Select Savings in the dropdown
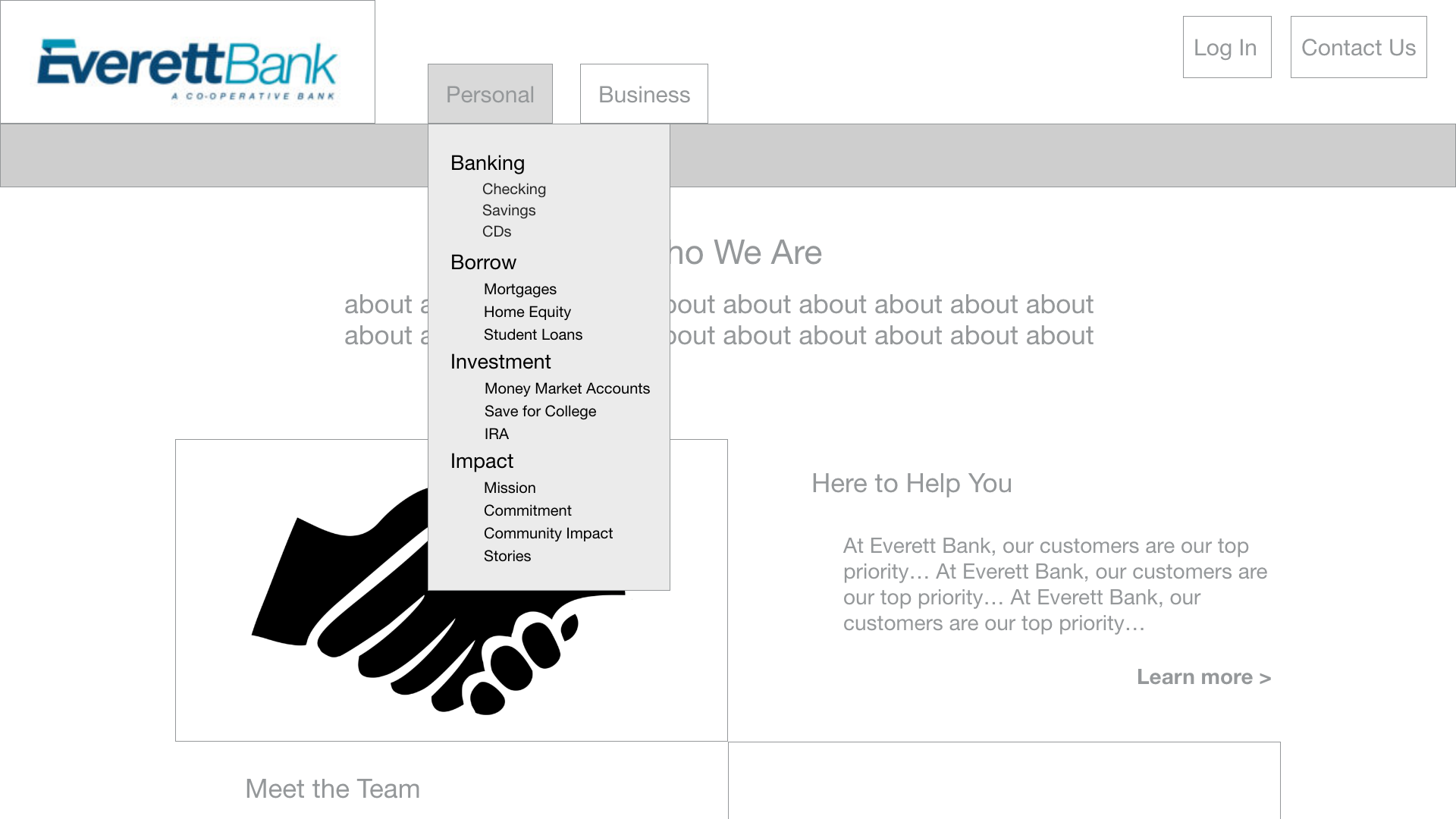The width and height of the screenshot is (1456, 819). click(509, 210)
